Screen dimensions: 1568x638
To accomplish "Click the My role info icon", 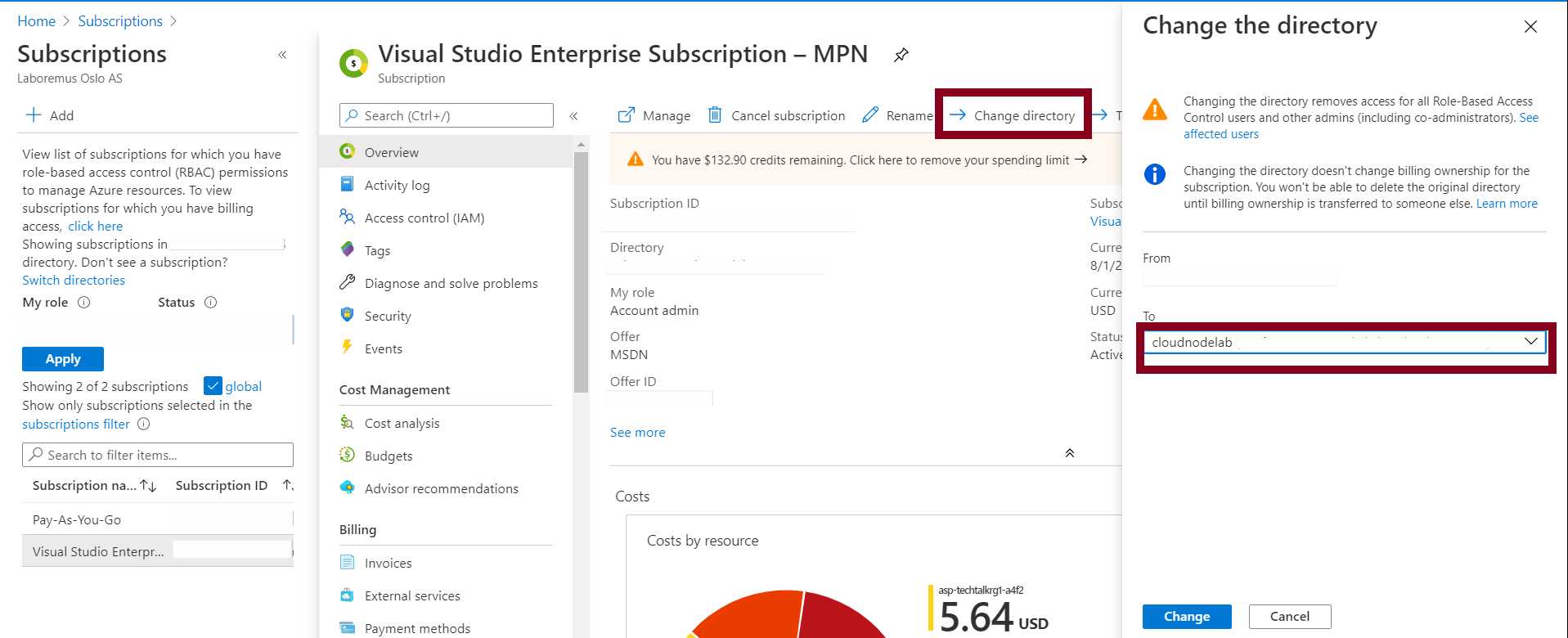I will 83,302.
